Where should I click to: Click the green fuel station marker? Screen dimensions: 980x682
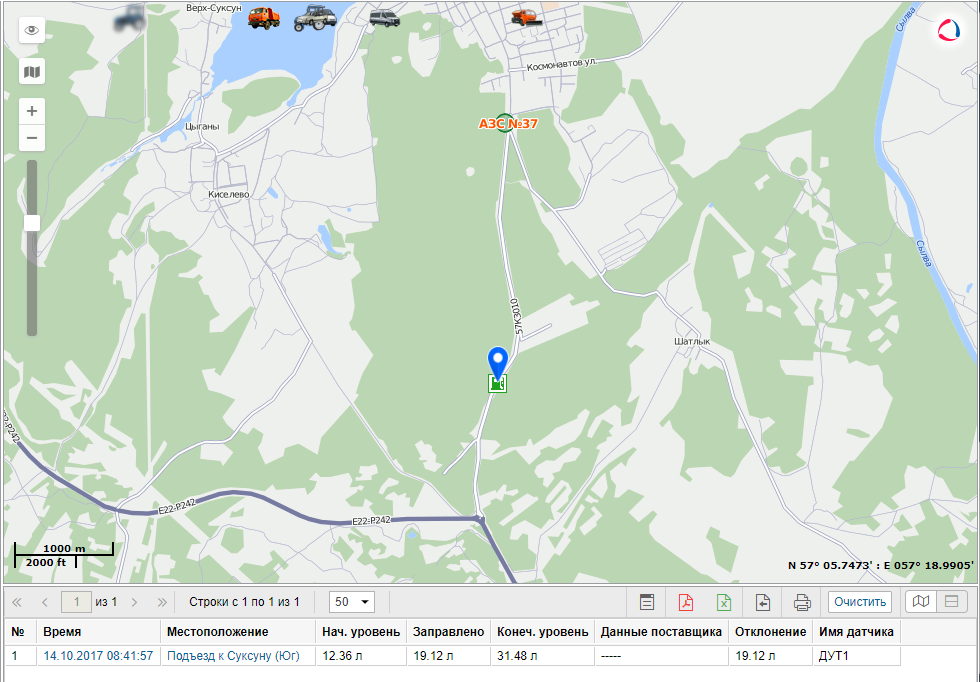click(498, 383)
